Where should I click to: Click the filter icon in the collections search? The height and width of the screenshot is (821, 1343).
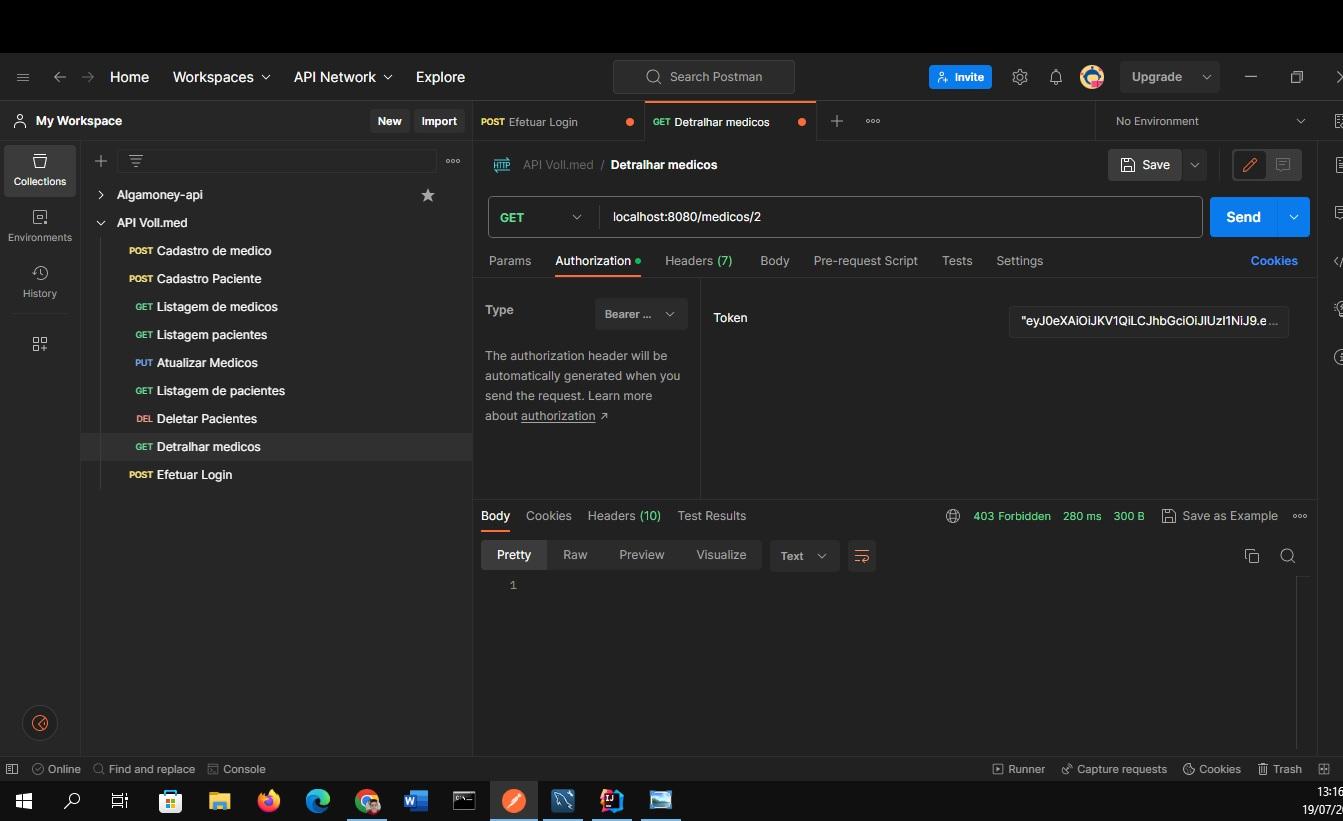coord(136,161)
